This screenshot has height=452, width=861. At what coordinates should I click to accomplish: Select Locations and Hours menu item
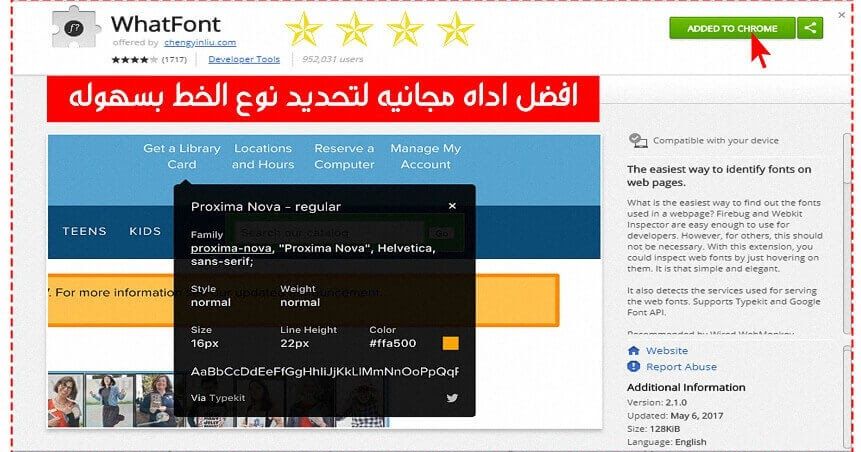pyautogui.click(x=263, y=157)
